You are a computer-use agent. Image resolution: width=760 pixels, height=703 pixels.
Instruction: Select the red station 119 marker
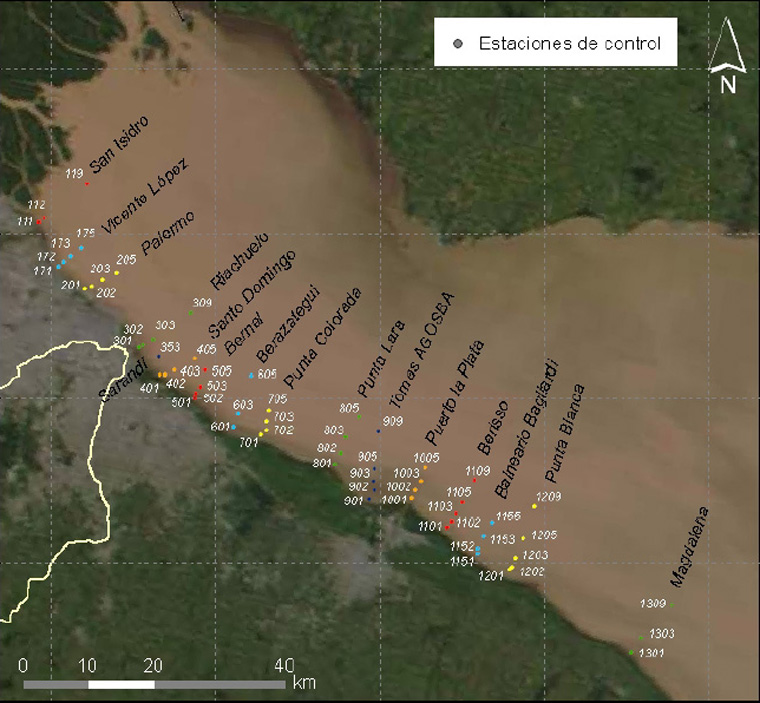point(87,183)
